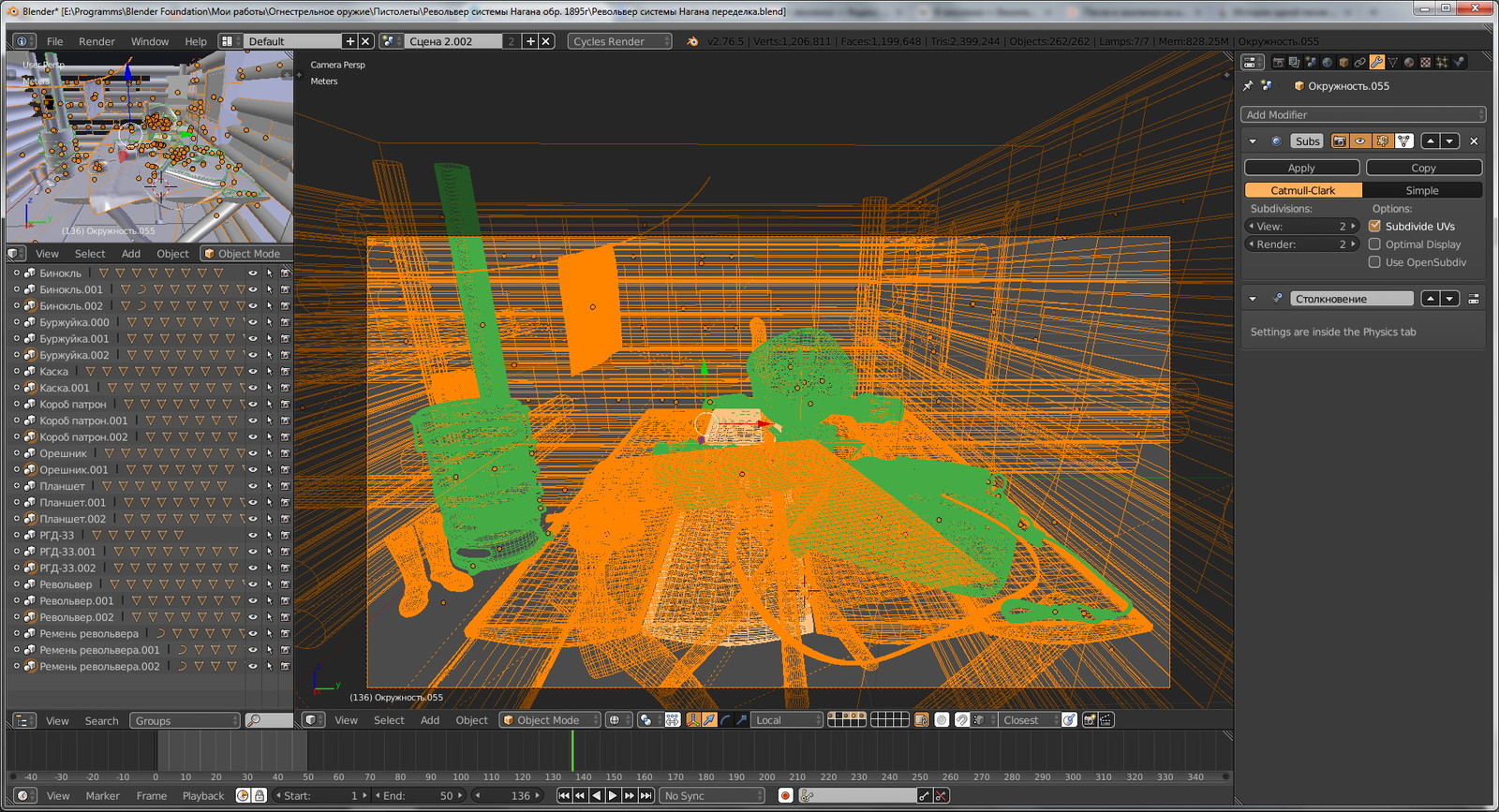Select the Simple subdivision type button

[1421, 190]
